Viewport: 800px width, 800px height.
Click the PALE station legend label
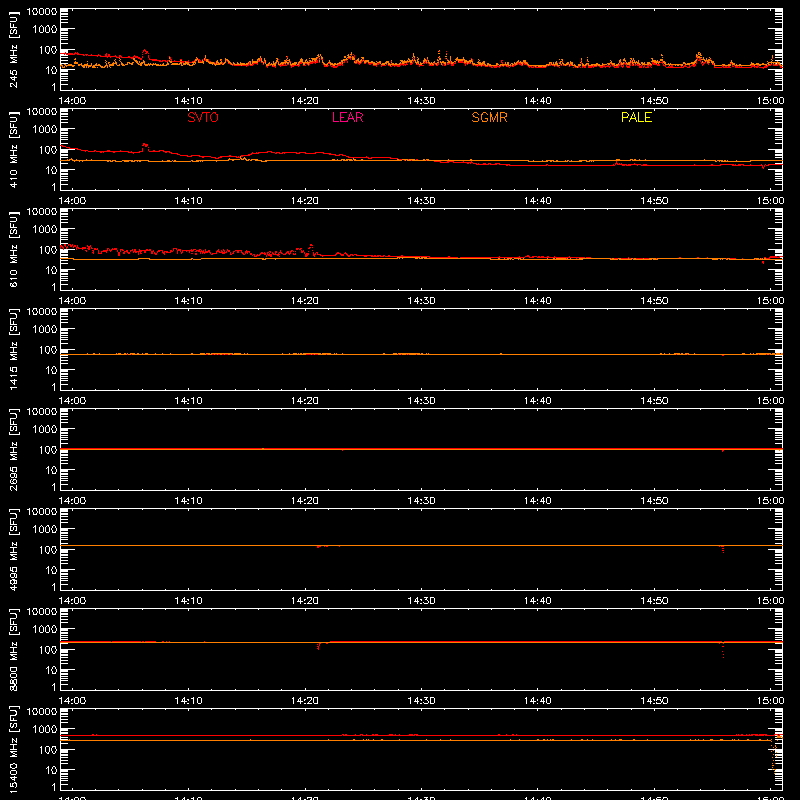pos(636,117)
